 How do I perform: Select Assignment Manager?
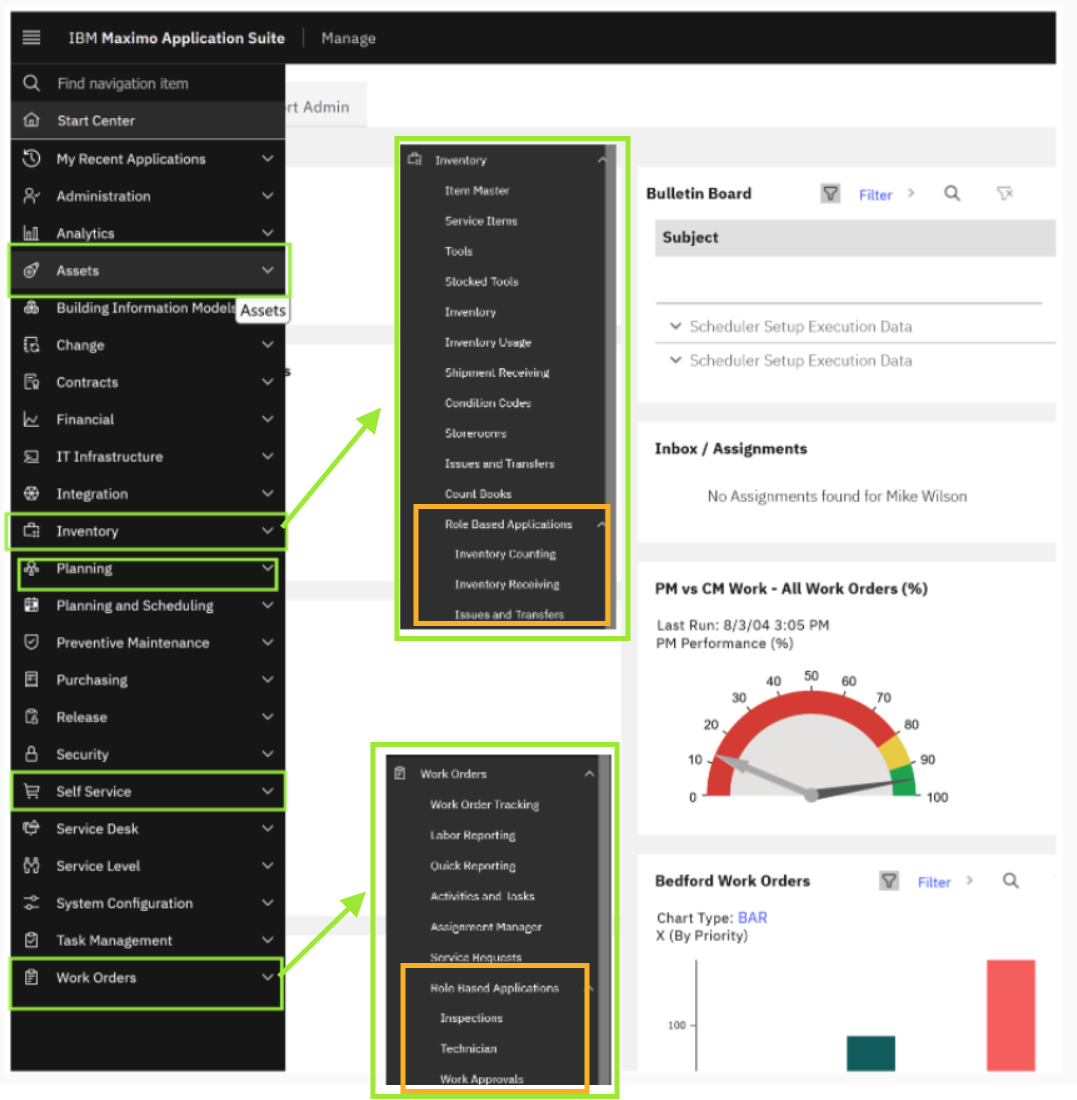(x=486, y=927)
